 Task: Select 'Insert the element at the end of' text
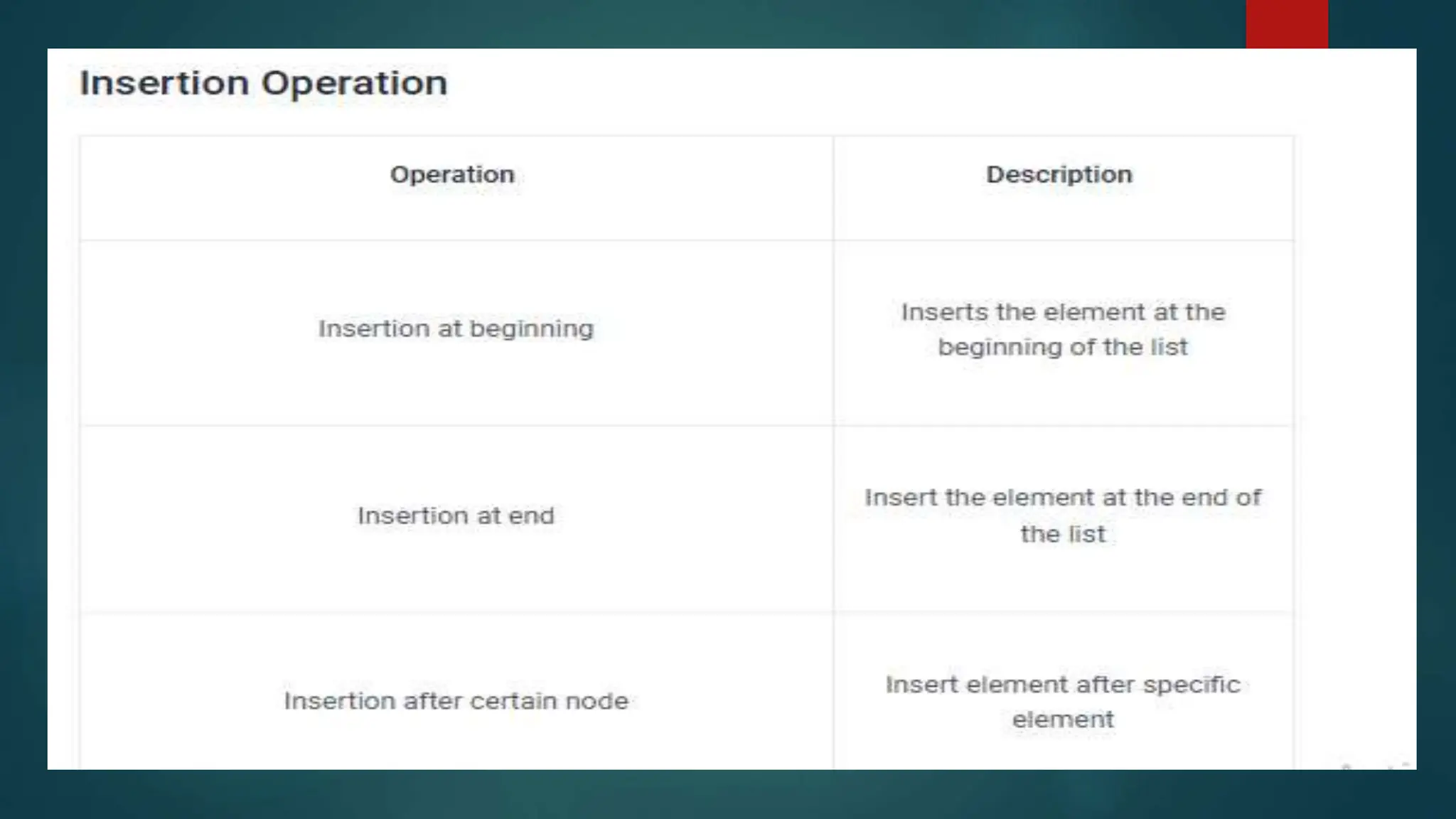pos(1063,498)
